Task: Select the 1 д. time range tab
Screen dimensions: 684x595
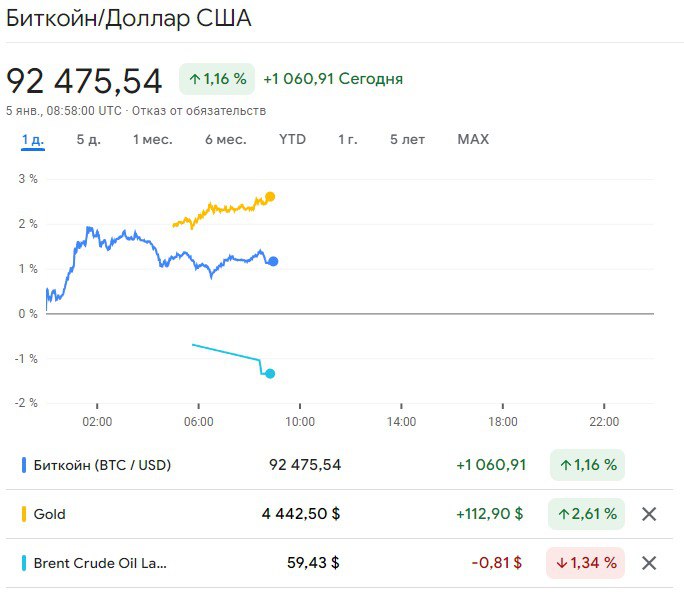Action: point(33,139)
